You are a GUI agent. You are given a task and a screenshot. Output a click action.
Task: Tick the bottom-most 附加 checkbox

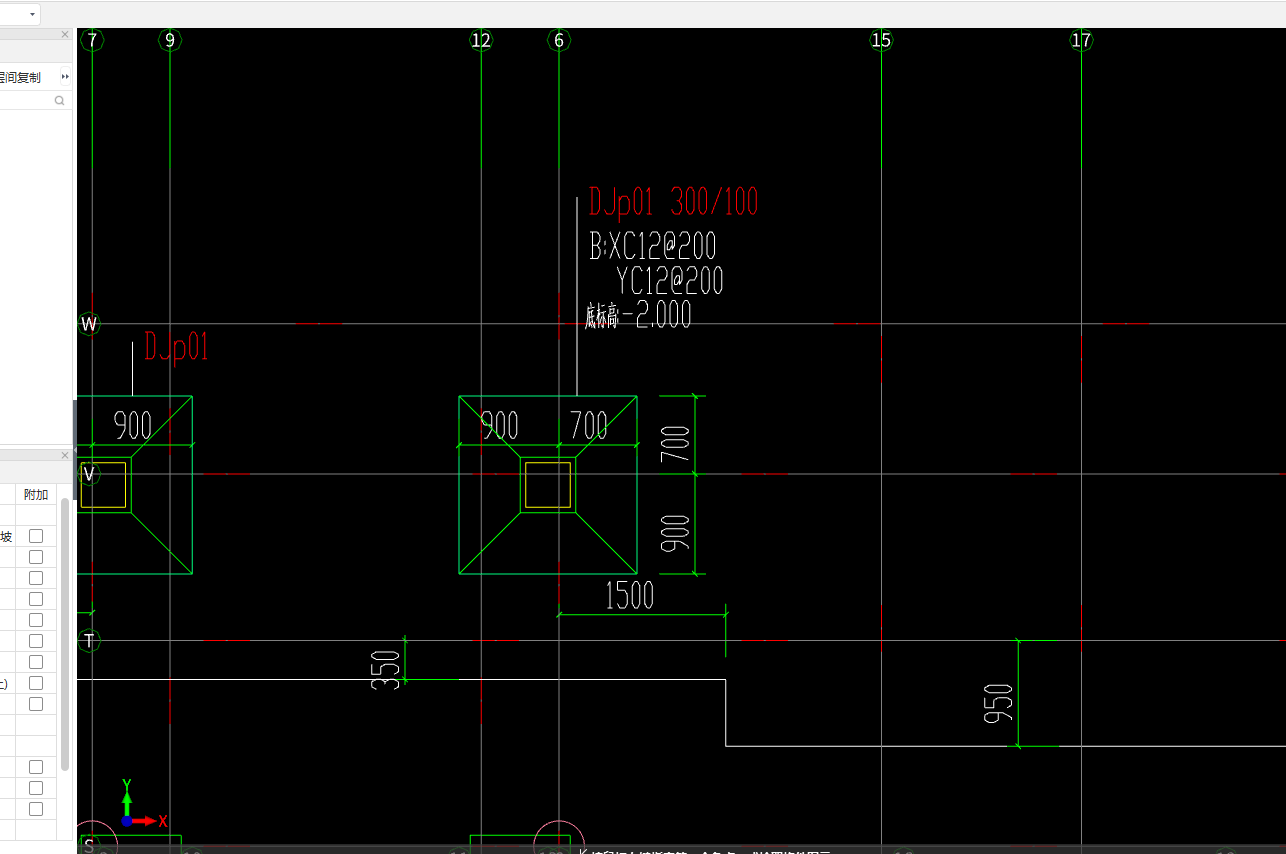36,809
